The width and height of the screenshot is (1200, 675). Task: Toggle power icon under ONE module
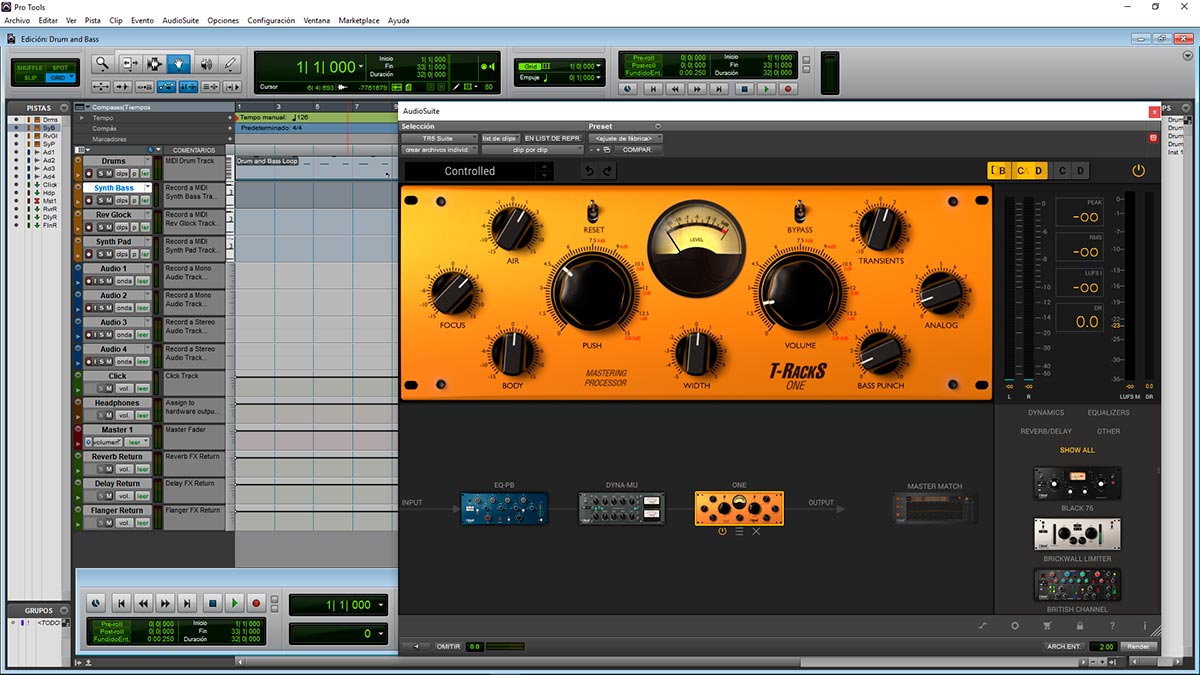pyautogui.click(x=722, y=531)
